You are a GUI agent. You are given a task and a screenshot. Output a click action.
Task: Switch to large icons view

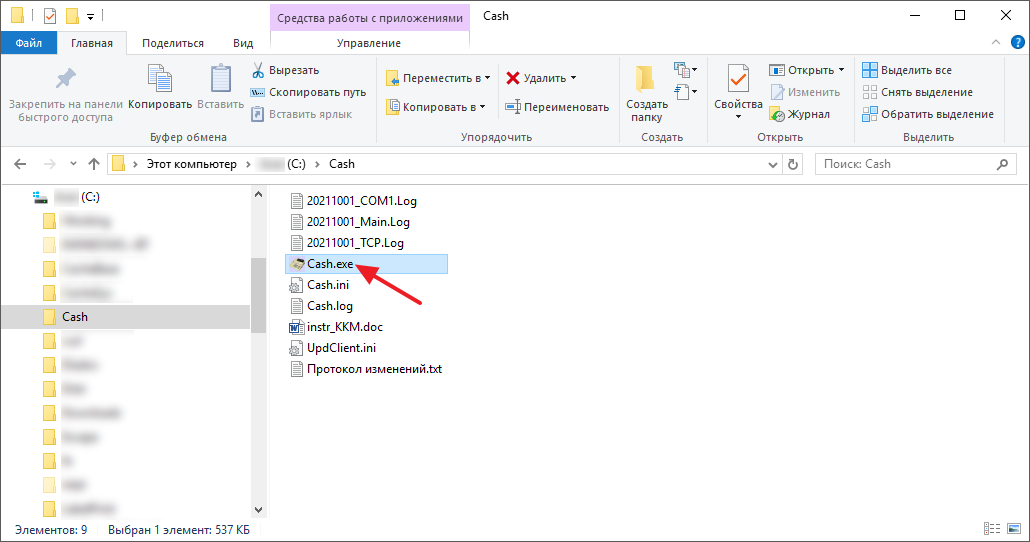coord(1014,529)
